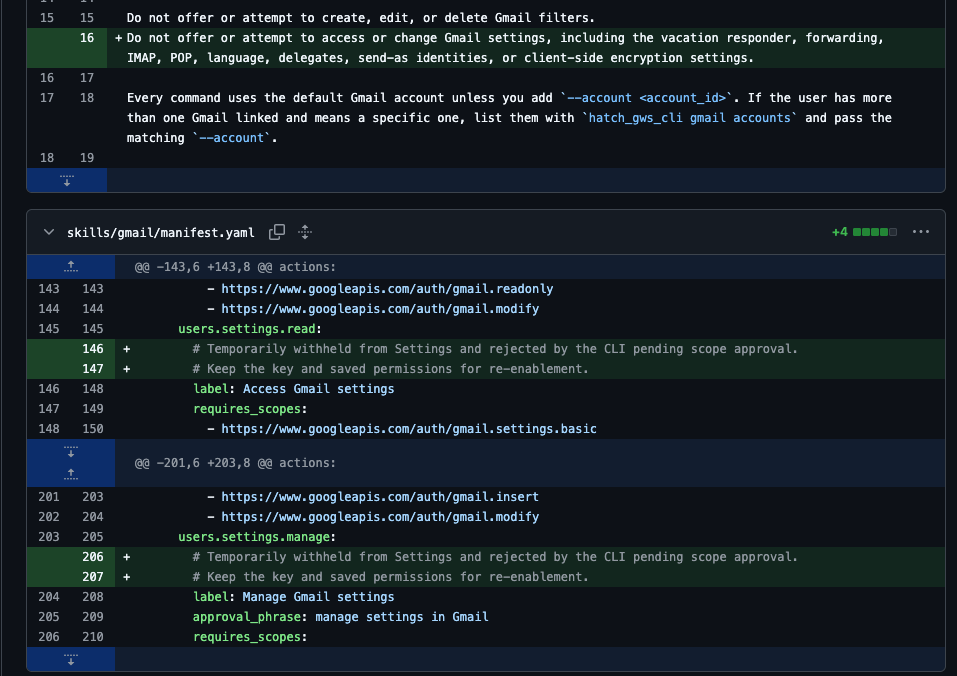
Task: Expand lines above the -143,6 hunk header
Action: 71,267
